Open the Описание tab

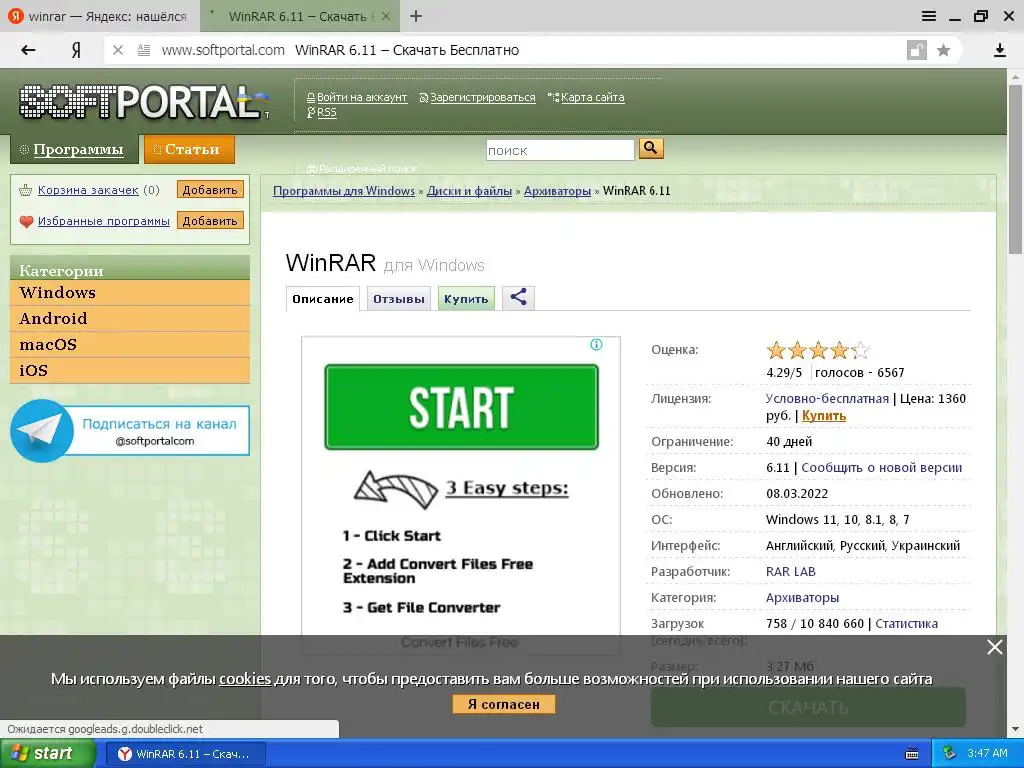point(323,299)
